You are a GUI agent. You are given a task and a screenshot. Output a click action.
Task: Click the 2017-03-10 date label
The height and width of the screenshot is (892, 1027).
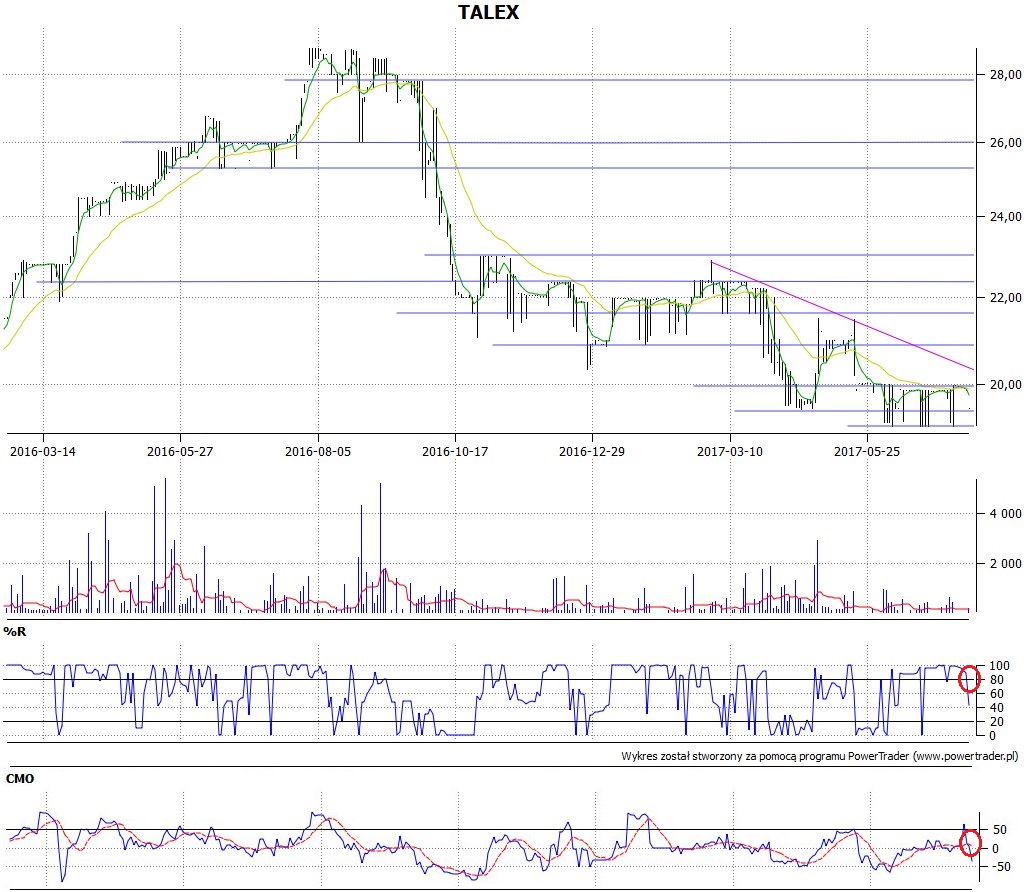[x=730, y=451]
